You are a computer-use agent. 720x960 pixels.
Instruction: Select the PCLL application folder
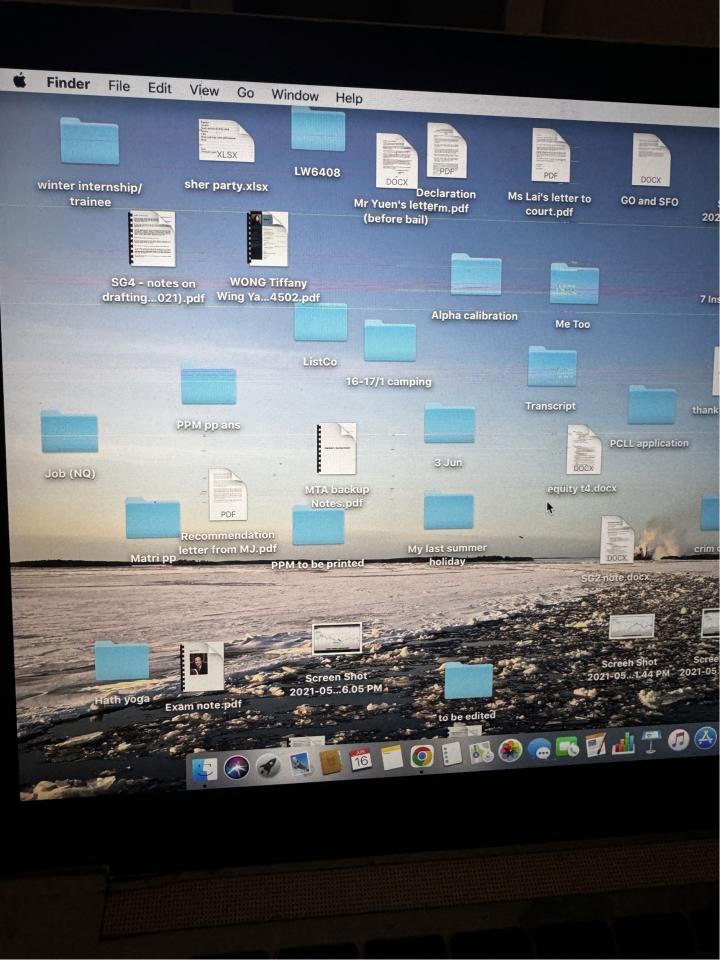click(652, 405)
